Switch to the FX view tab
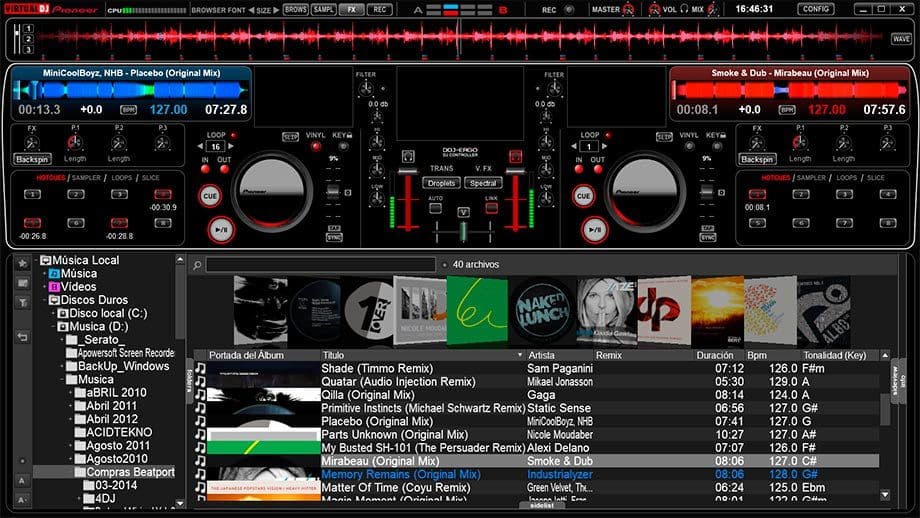This screenshot has height=518, width=920. coord(351,9)
